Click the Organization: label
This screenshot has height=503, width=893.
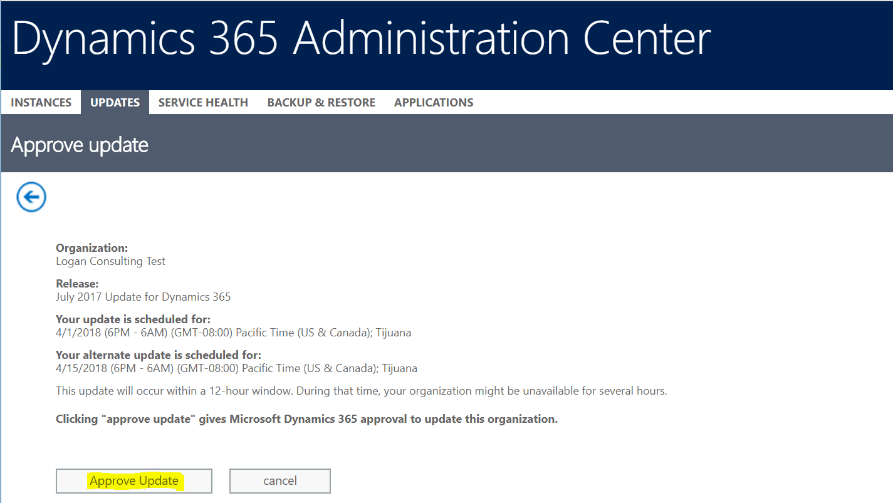92,248
